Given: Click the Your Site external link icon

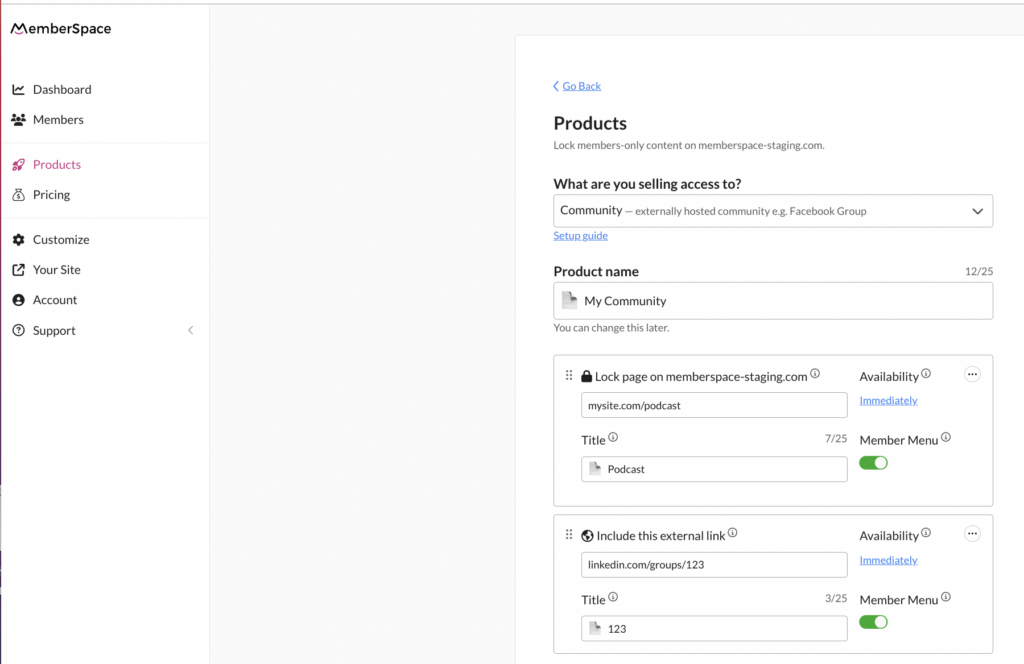Looking at the screenshot, I should click(19, 269).
